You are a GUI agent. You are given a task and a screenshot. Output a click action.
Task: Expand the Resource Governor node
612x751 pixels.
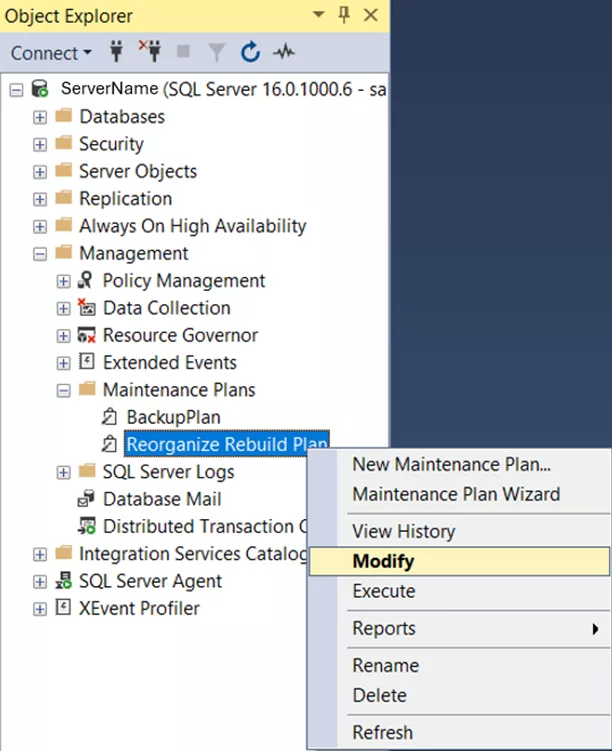click(63, 335)
